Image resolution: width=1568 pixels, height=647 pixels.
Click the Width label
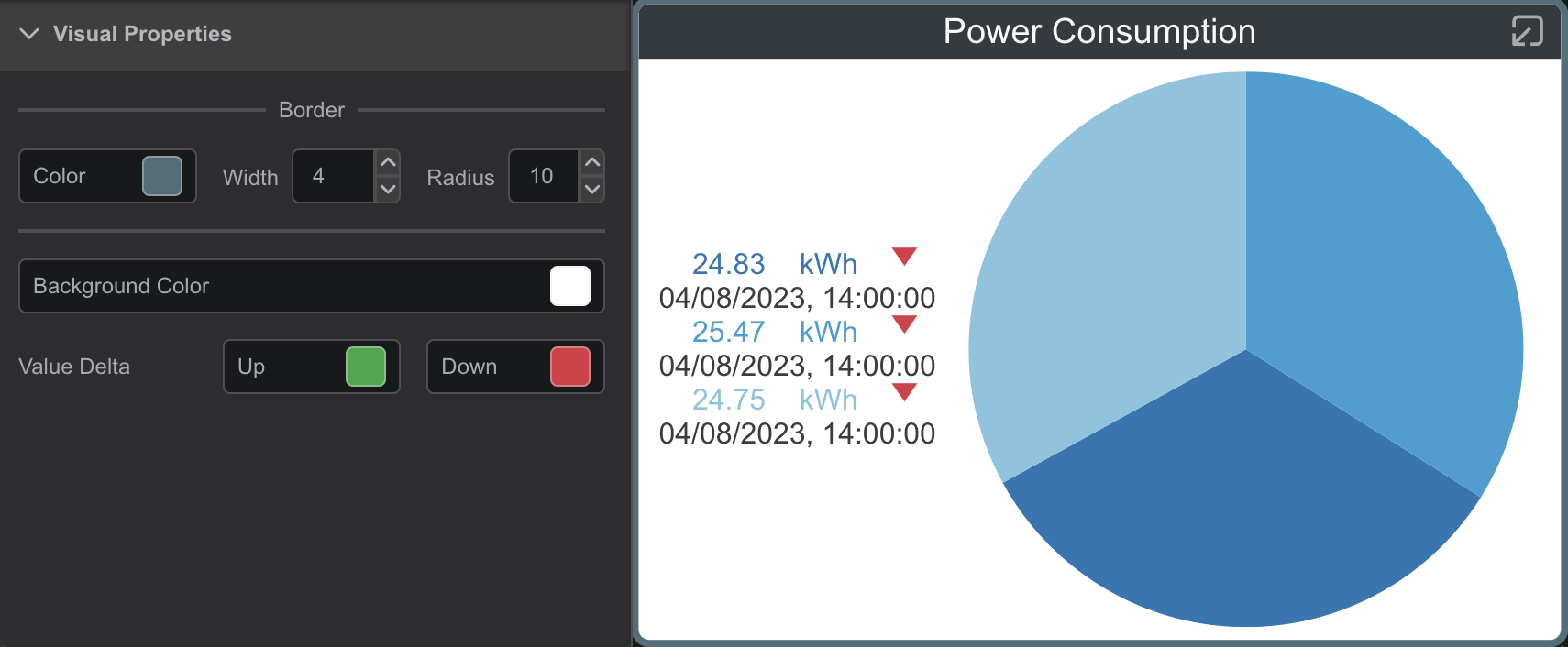pyautogui.click(x=250, y=178)
